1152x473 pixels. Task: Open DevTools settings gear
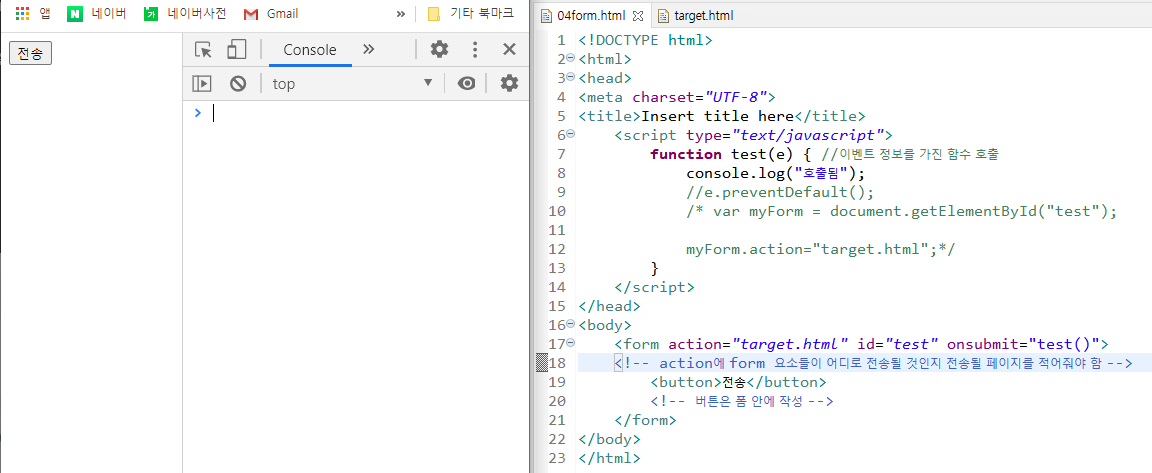click(439, 49)
